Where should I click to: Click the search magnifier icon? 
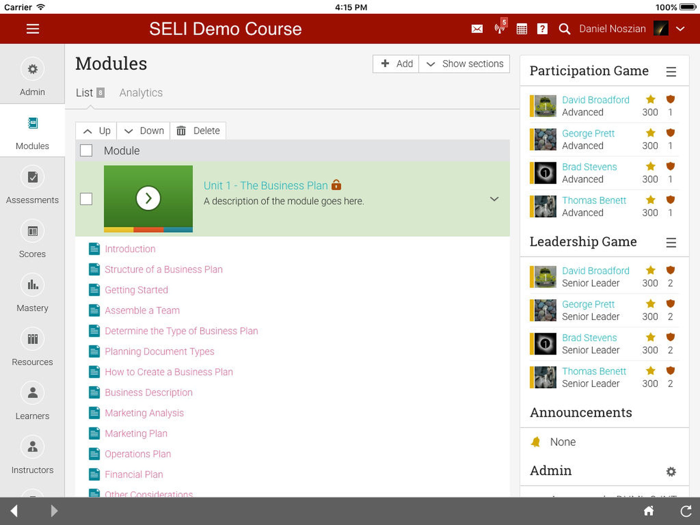(564, 29)
